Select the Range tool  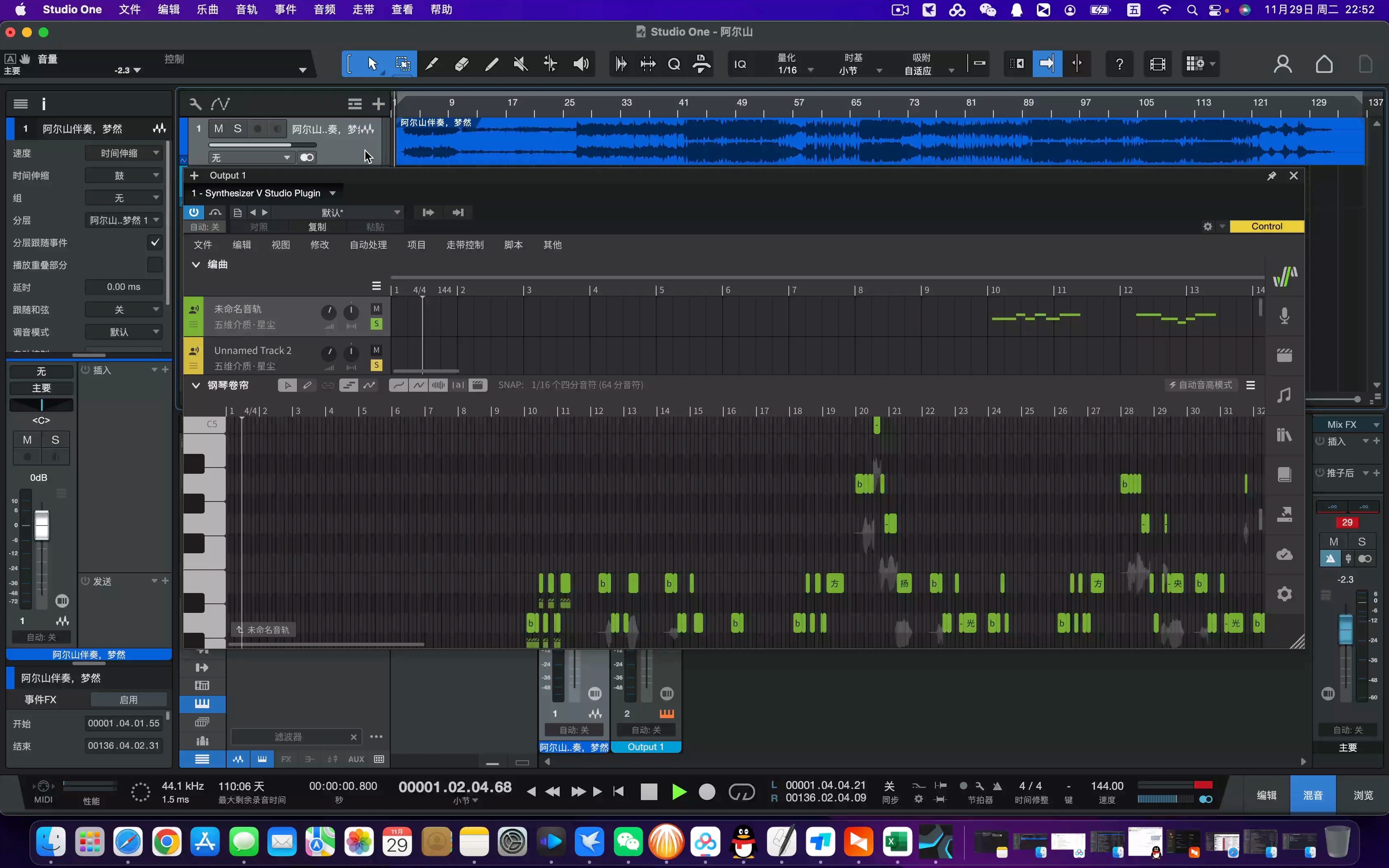(403, 64)
